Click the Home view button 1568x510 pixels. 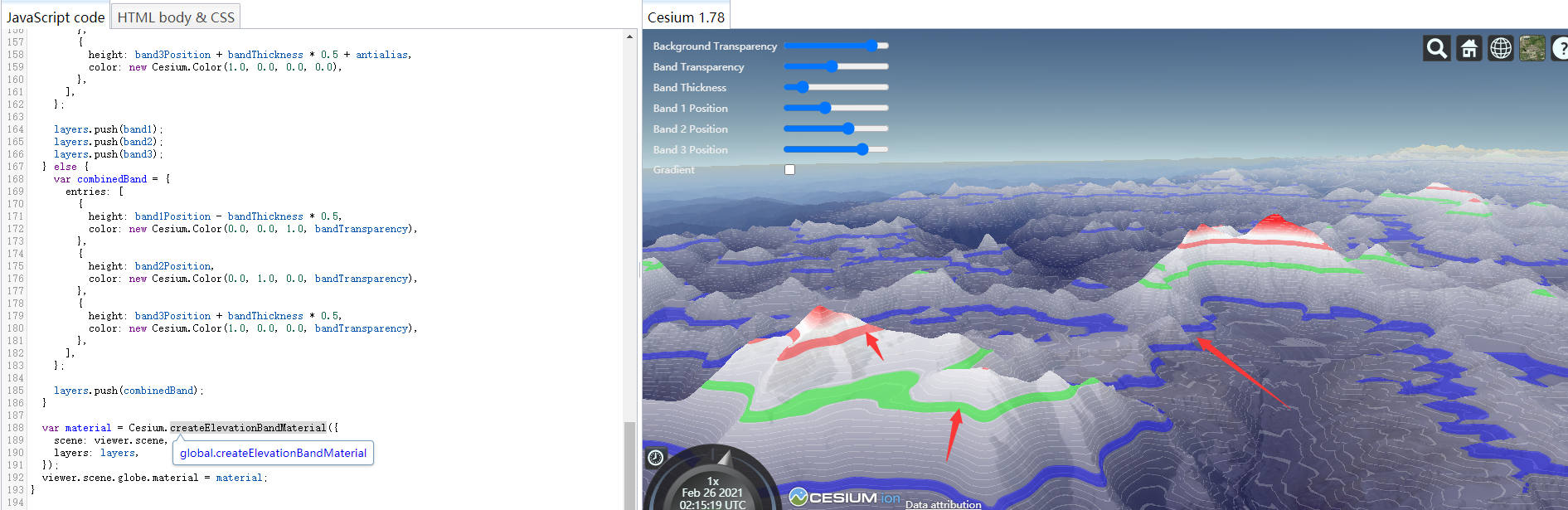(1468, 48)
